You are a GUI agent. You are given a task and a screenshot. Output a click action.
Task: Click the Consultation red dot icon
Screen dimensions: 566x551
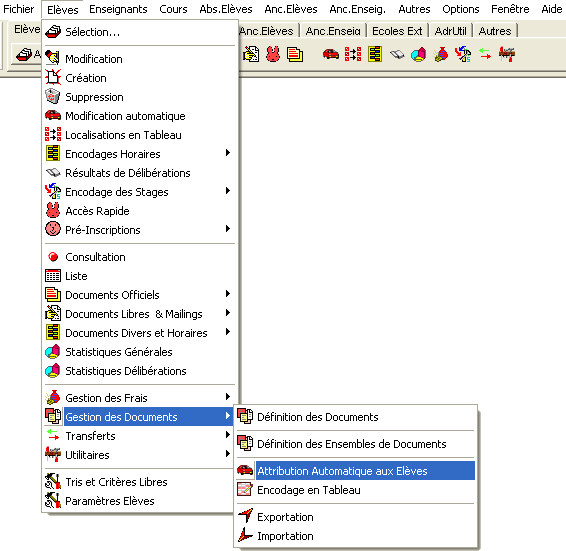53,257
